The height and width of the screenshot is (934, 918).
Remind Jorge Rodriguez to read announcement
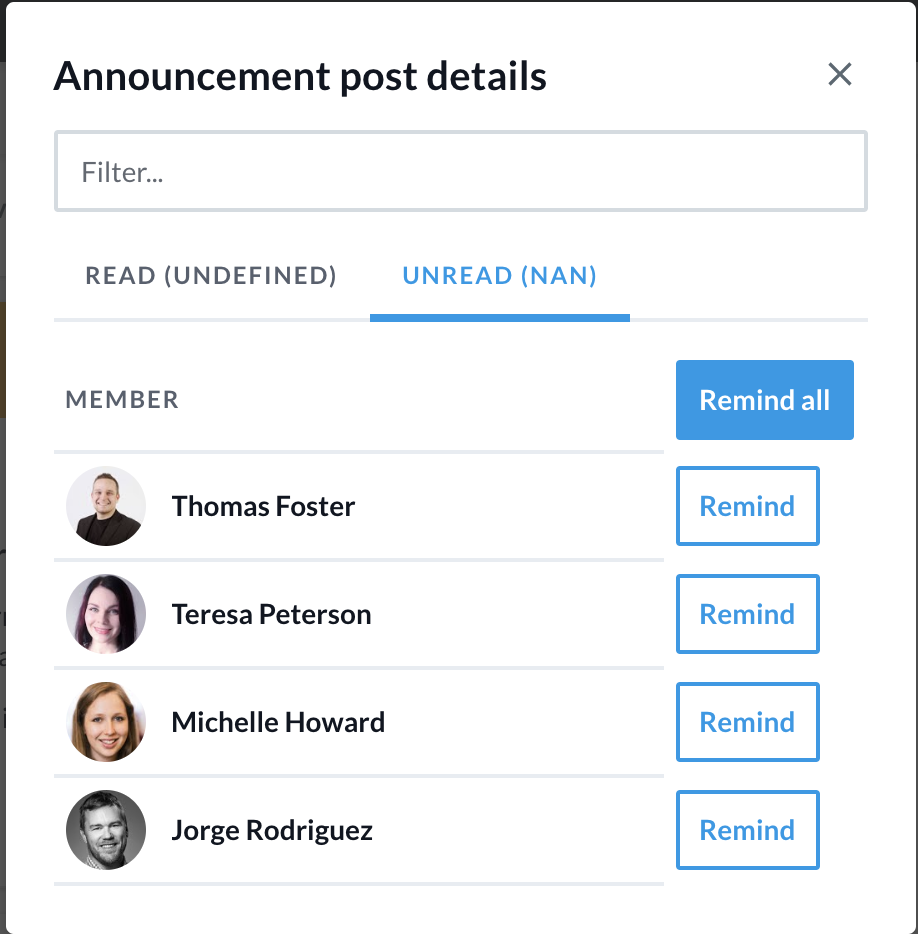tap(747, 830)
